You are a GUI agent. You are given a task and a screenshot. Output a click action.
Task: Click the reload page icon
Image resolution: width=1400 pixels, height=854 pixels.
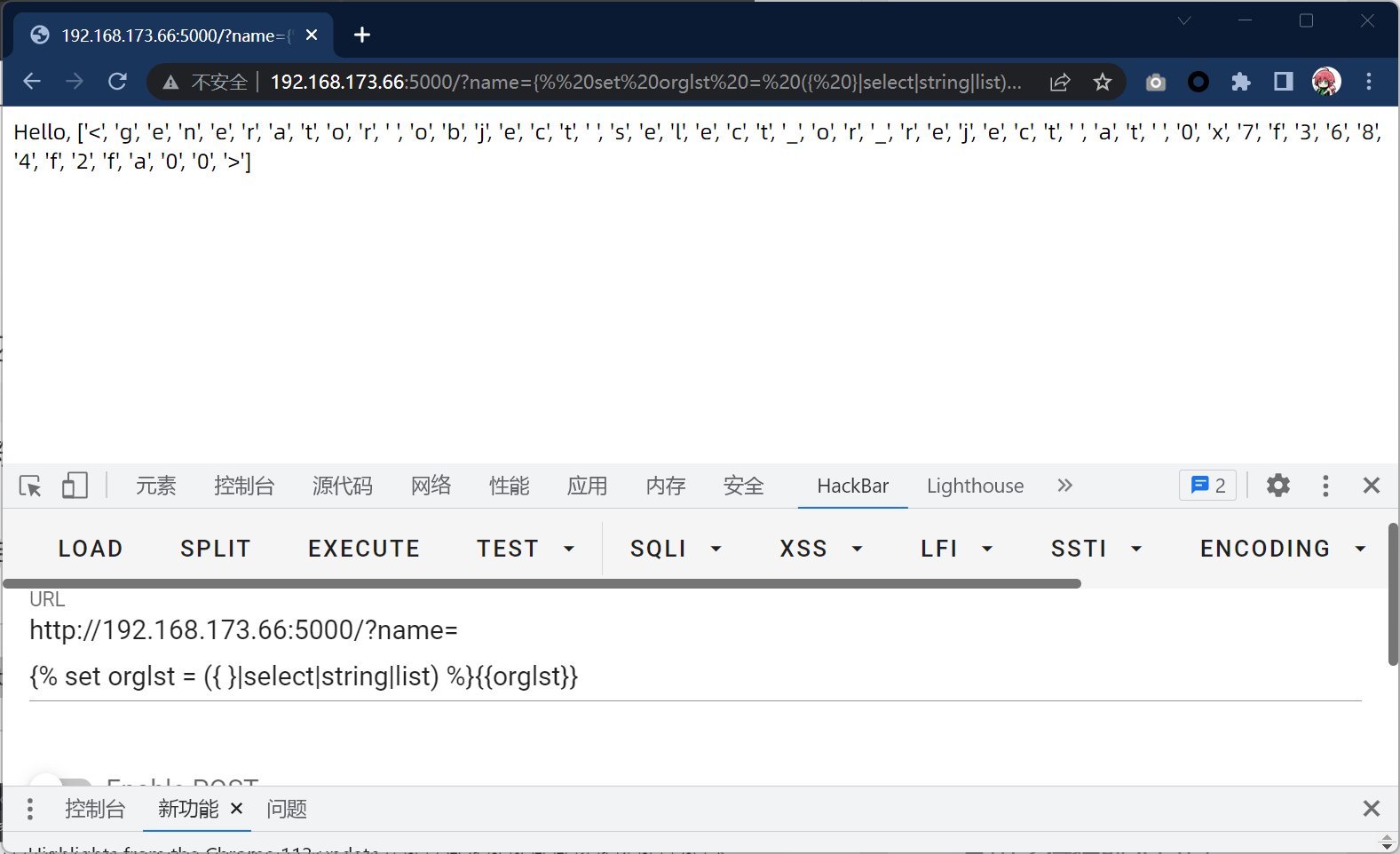[117, 82]
